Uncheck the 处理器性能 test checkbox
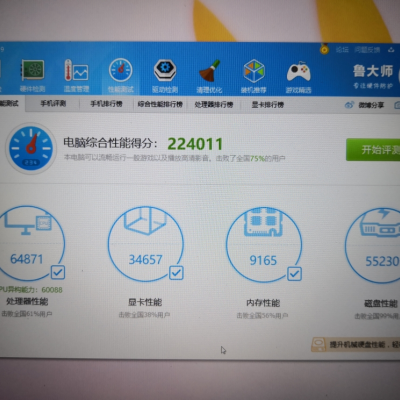This screenshot has width=400, height=400. tap(58, 272)
